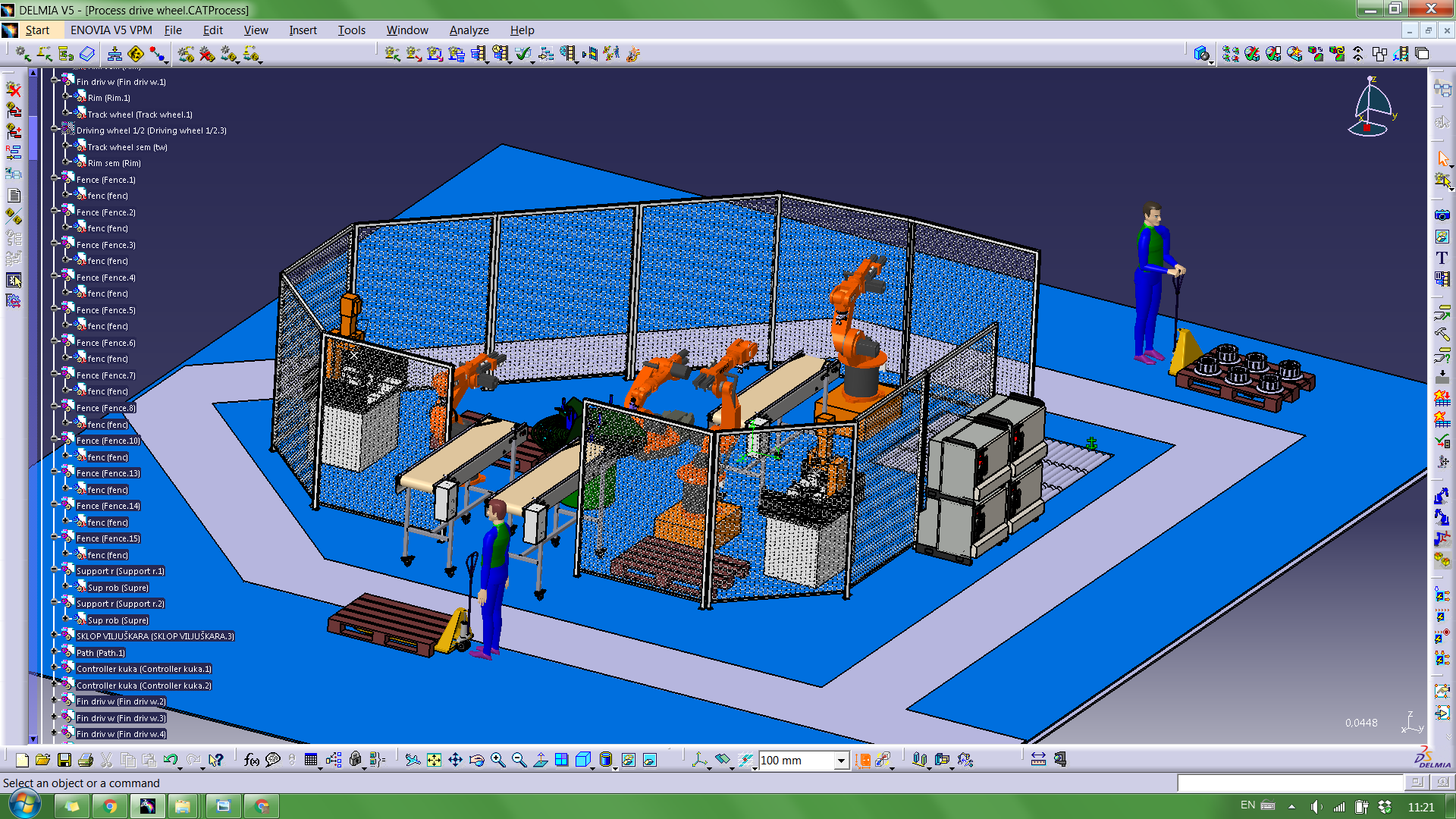
Task: Expand the Driving wheel 1/2 tree node
Action: (55, 130)
